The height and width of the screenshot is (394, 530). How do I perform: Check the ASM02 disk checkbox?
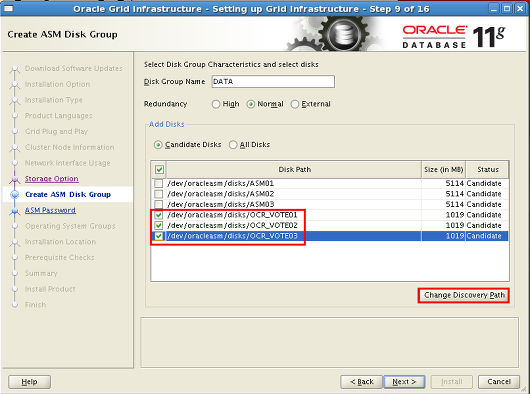click(x=158, y=194)
